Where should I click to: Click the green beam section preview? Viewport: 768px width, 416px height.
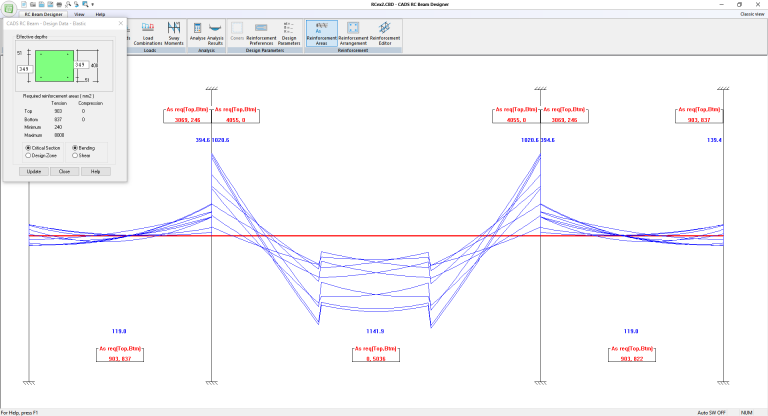click(54, 66)
